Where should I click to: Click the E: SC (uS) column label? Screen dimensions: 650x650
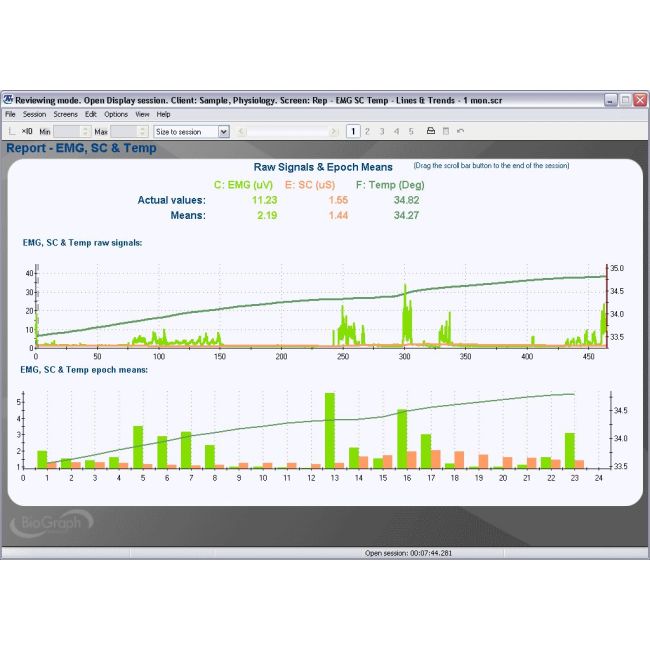tap(310, 185)
